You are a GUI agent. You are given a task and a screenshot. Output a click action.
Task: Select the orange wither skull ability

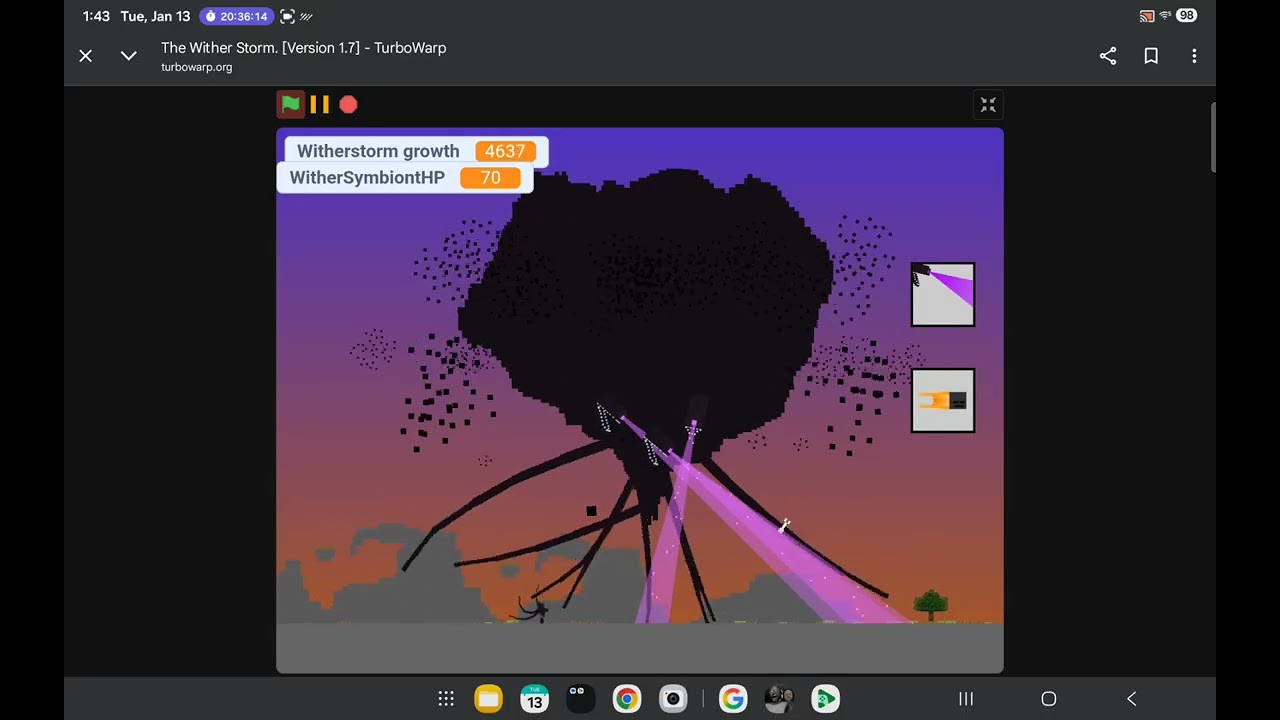(943, 401)
